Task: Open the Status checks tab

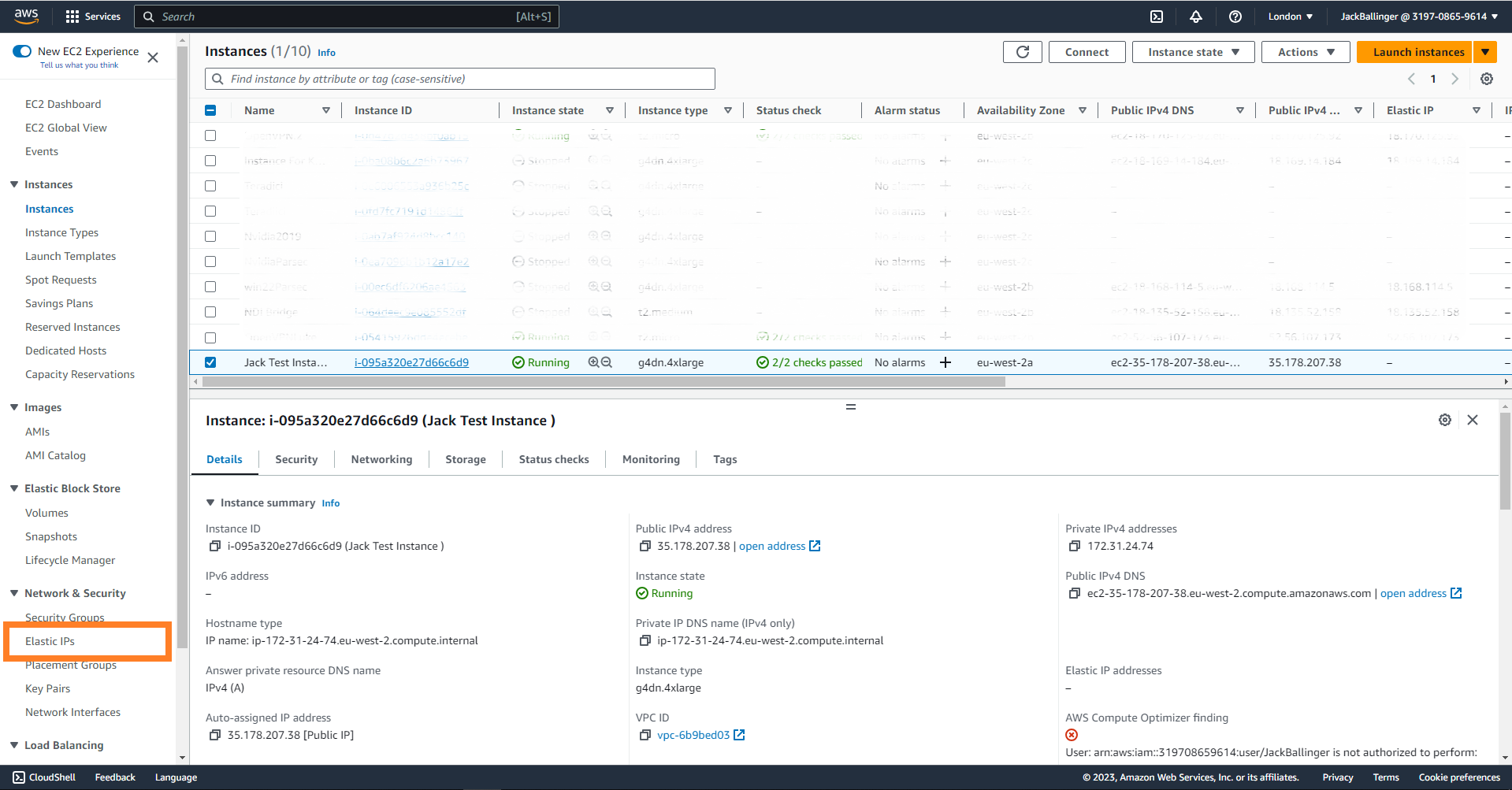Action: click(x=553, y=459)
